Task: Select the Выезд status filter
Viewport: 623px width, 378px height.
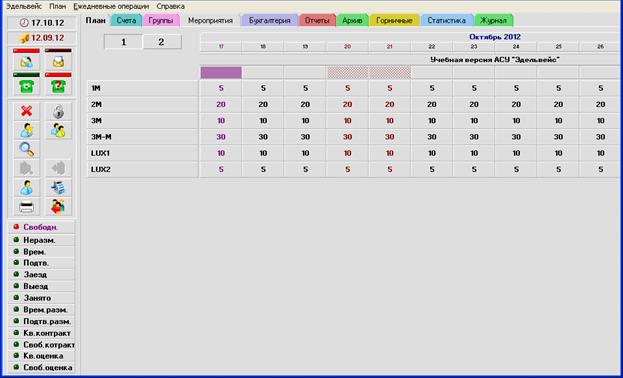Action: coord(41,286)
